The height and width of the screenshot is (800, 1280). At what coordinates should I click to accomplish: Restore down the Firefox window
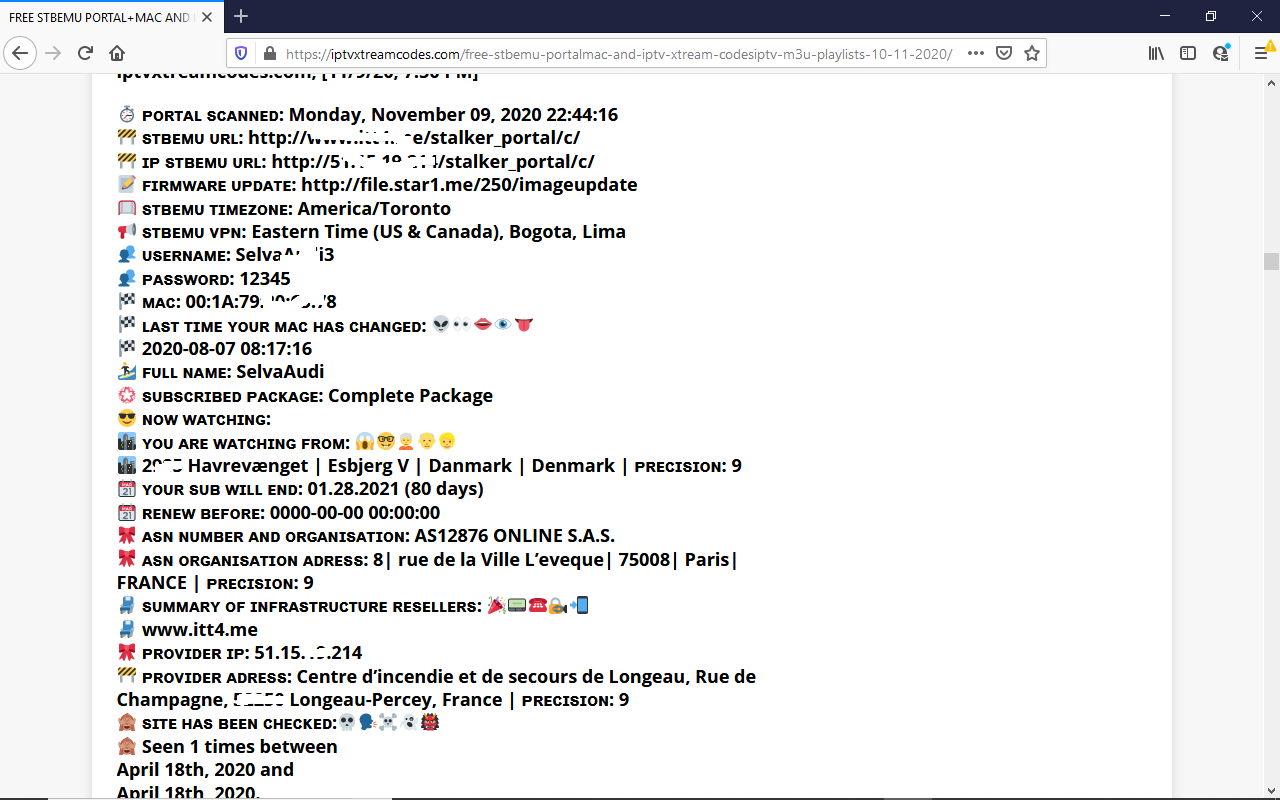[1210, 16]
